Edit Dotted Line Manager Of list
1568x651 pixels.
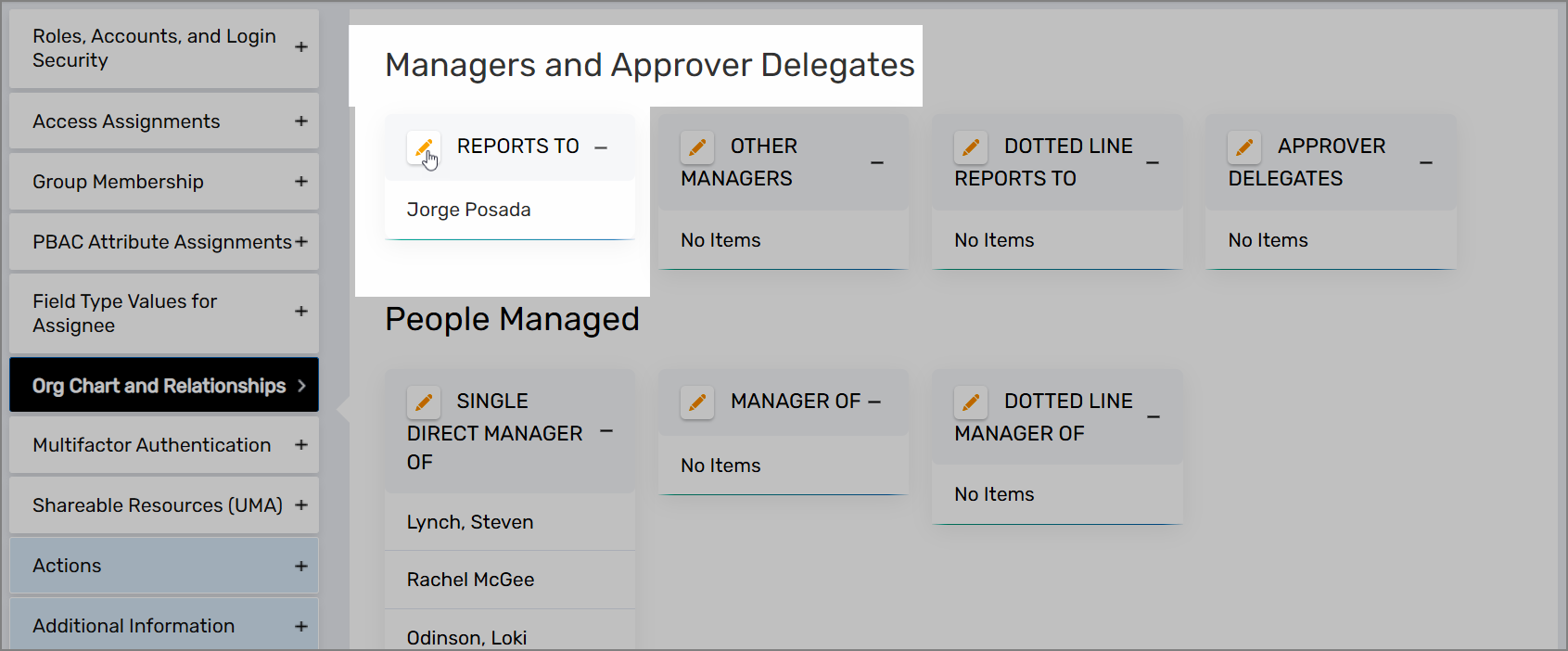tap(971, 402)
